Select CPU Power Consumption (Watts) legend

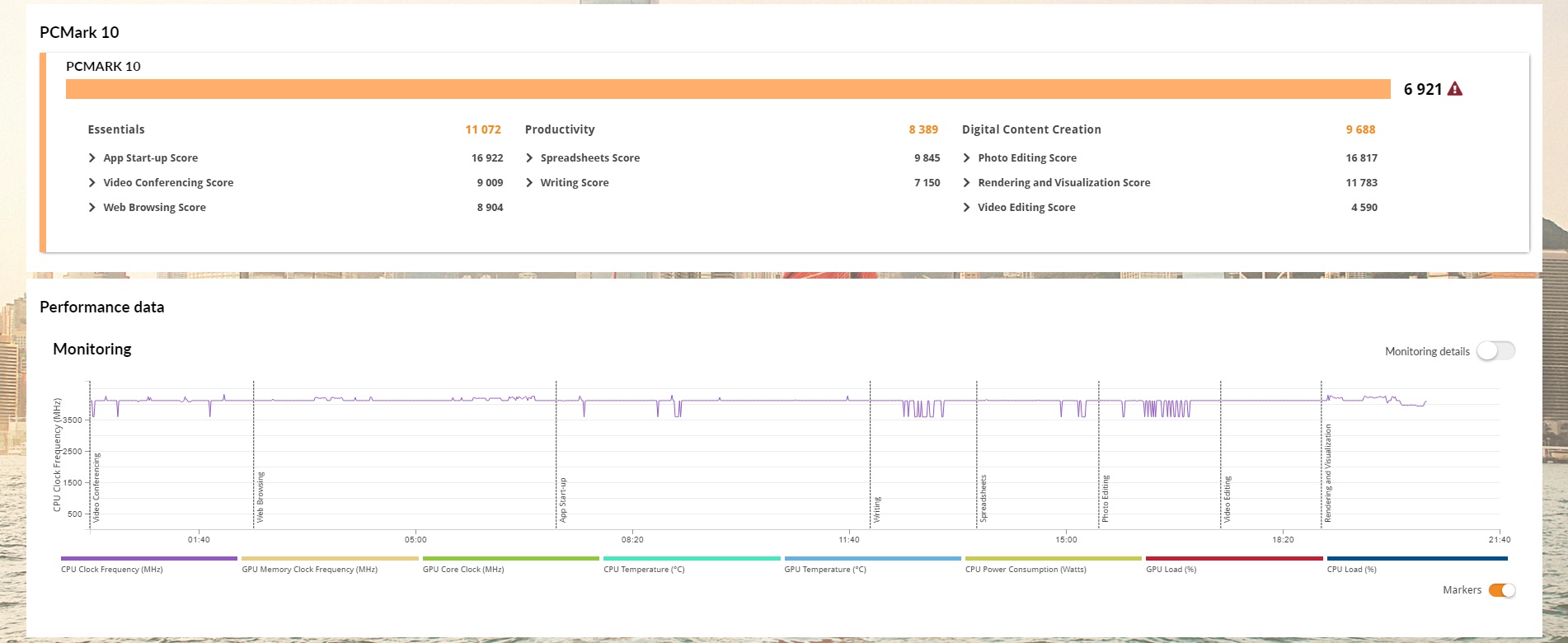coord(1054,565)
